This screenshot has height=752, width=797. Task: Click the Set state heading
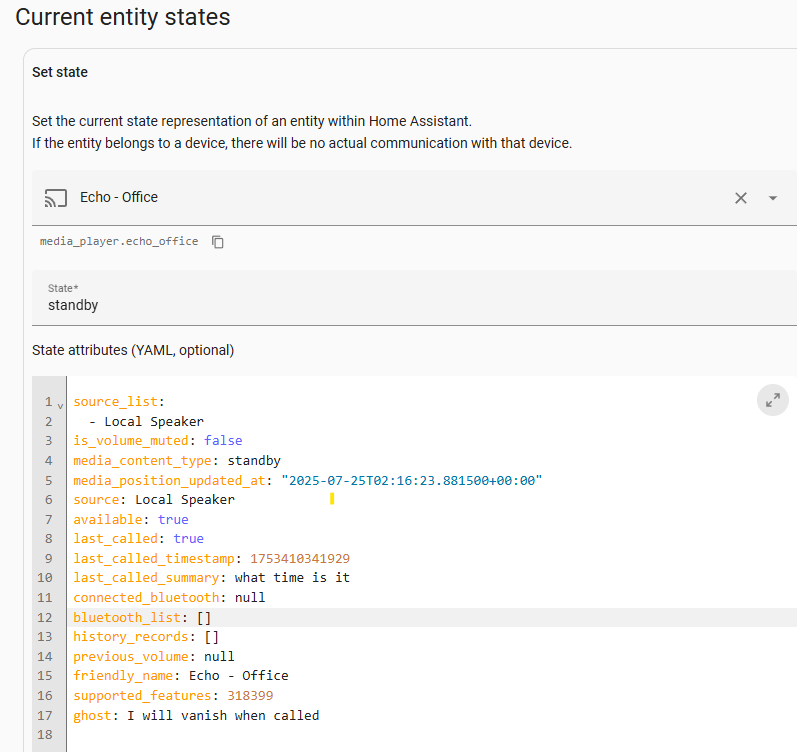coord(60,72)
